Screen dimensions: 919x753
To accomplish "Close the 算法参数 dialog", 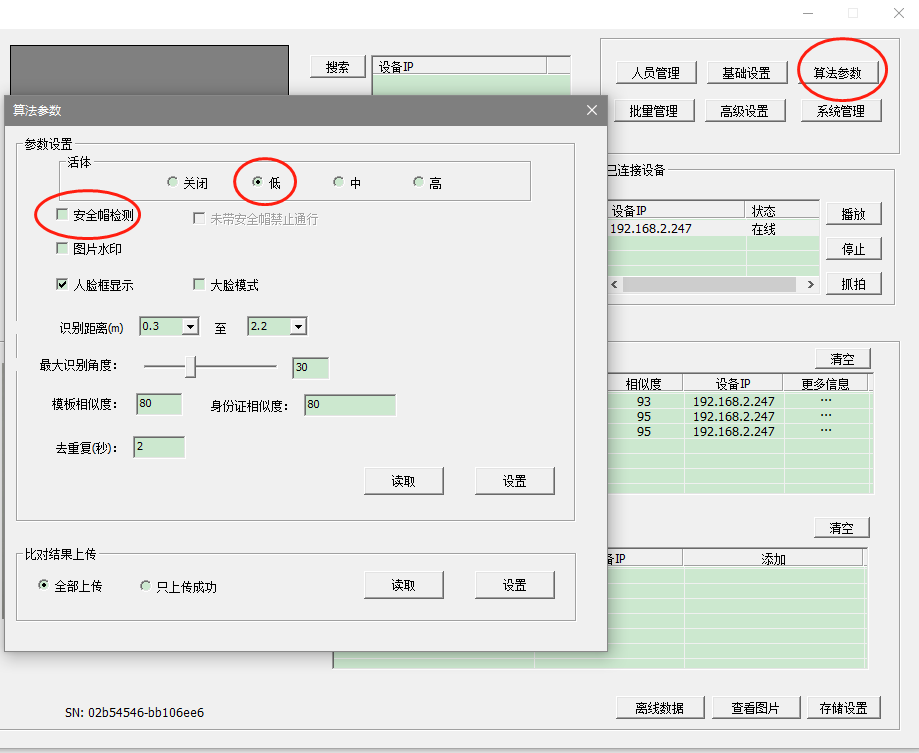I will [x=592, y=110].
